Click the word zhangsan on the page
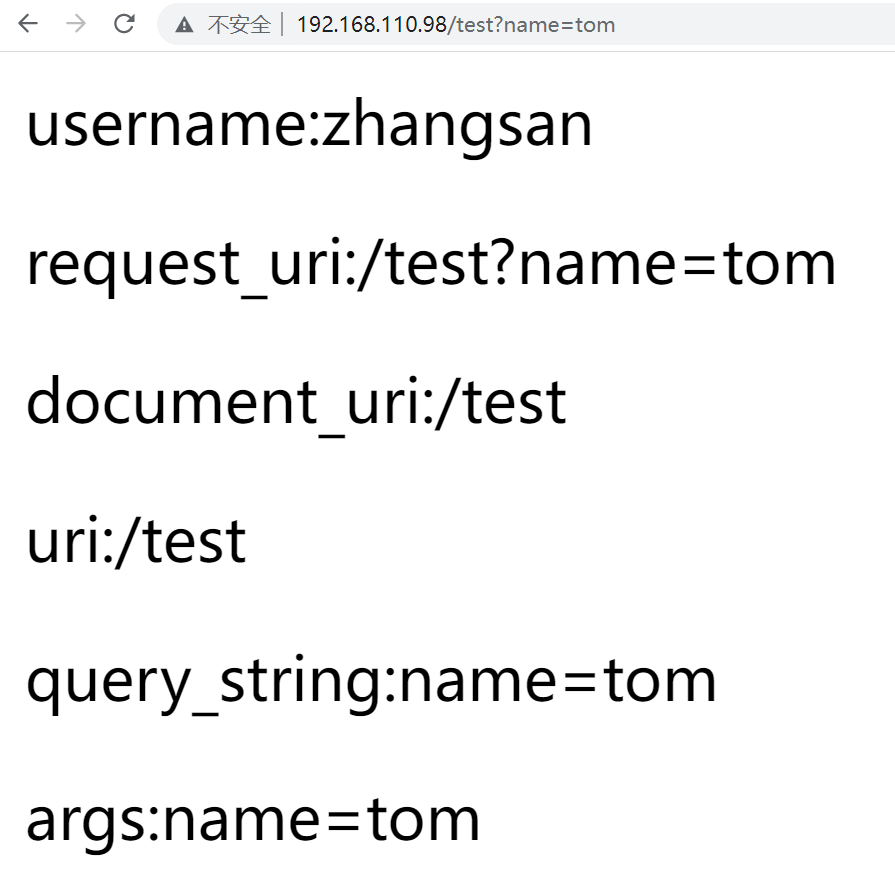The height and width of the screenshot is (869, 895). click(x=457, y=126)
